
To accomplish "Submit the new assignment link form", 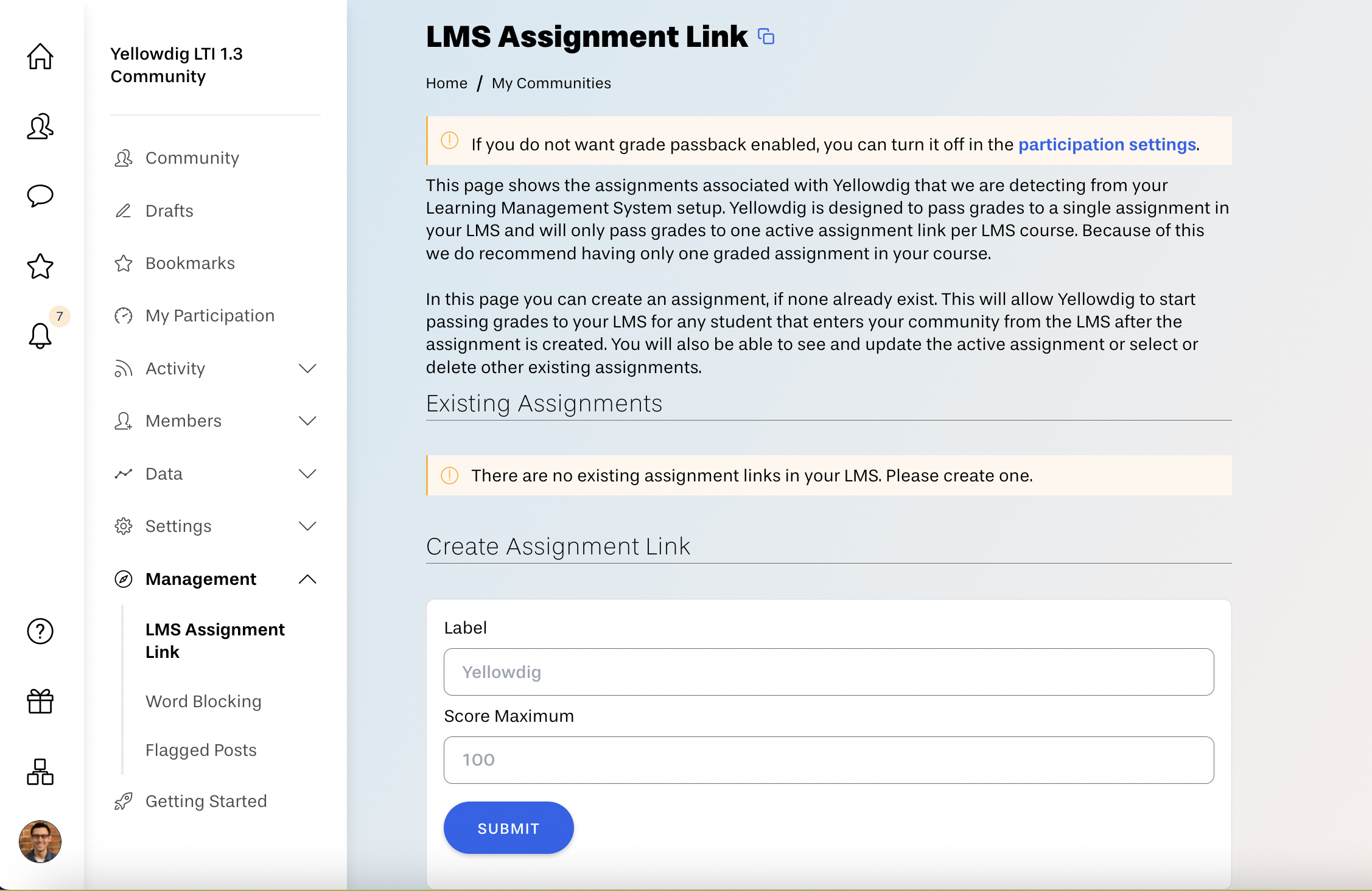I will [x=509, y=828].
